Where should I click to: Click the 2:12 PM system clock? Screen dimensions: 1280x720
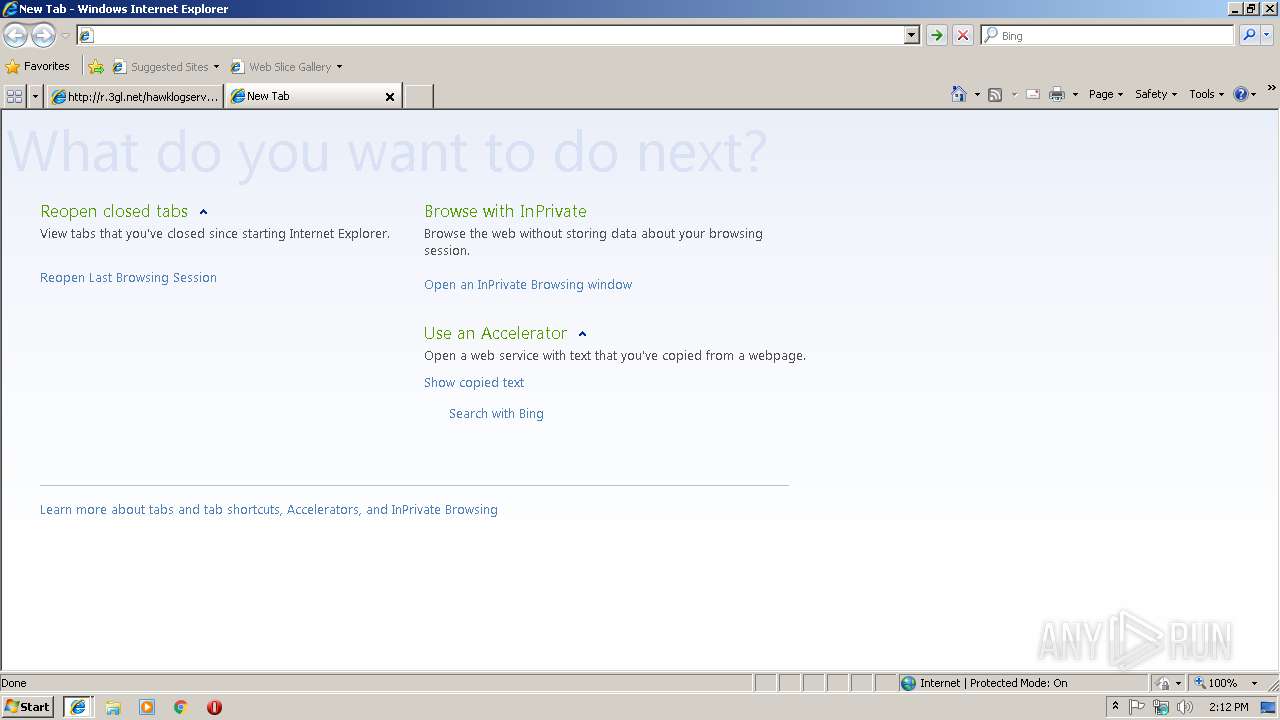click(1228, 707)
